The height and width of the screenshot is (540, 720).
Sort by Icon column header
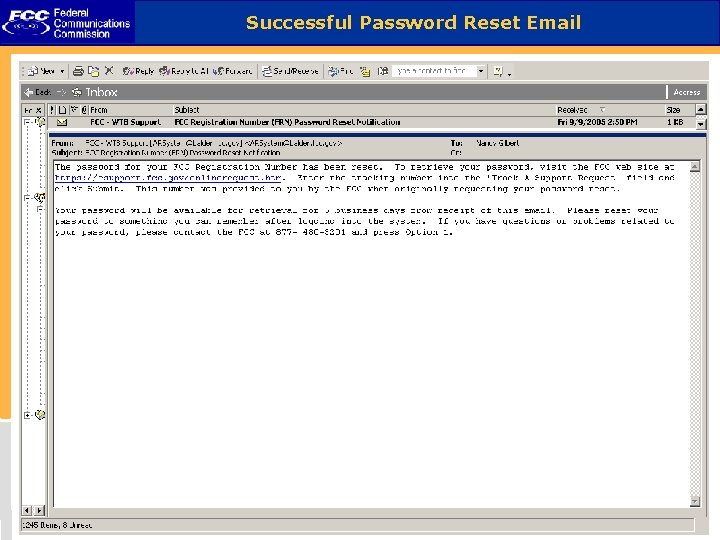point(62,110)
